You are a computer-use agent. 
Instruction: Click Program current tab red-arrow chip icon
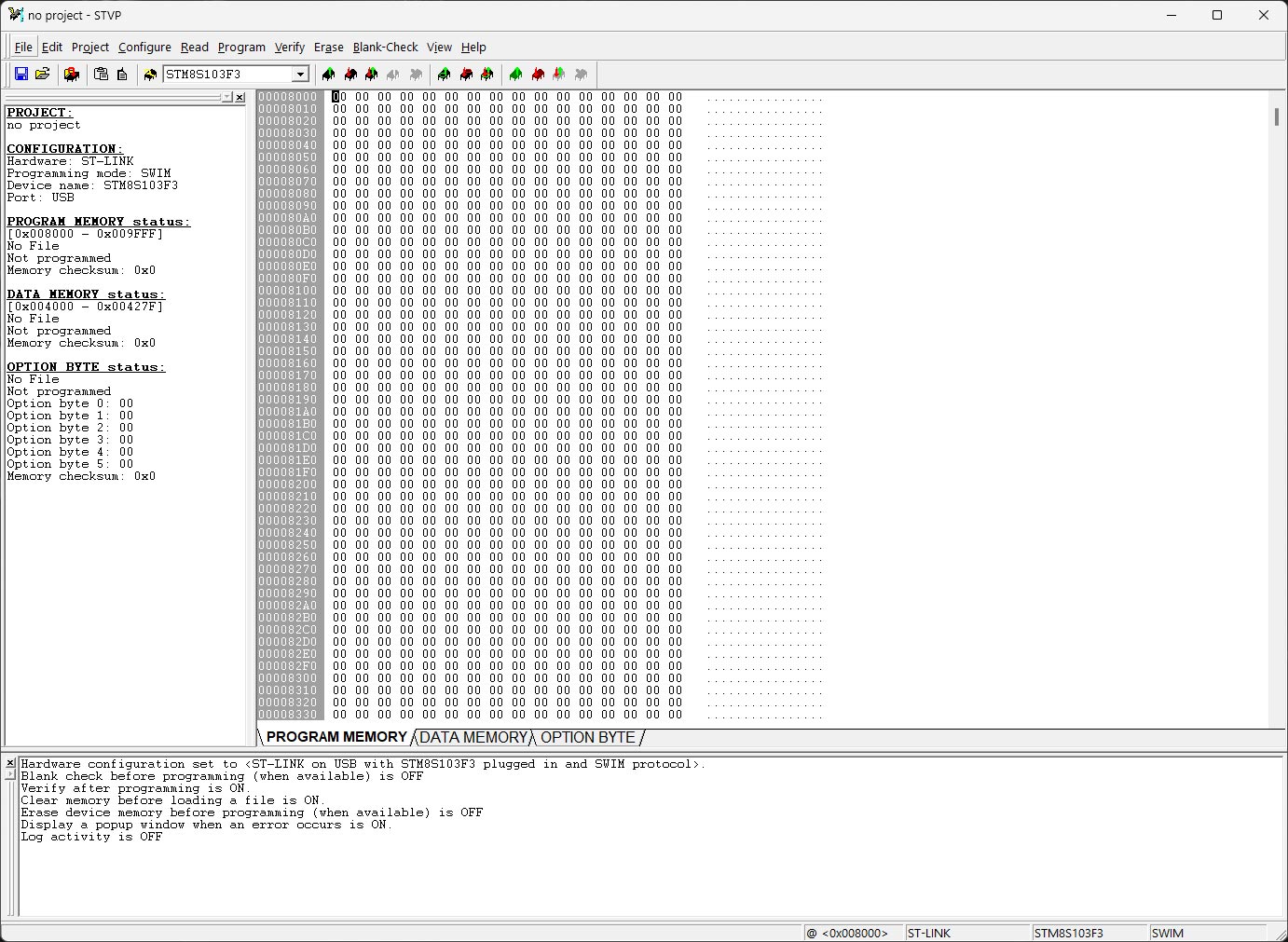pyautogui.click(x=350, y=75)
